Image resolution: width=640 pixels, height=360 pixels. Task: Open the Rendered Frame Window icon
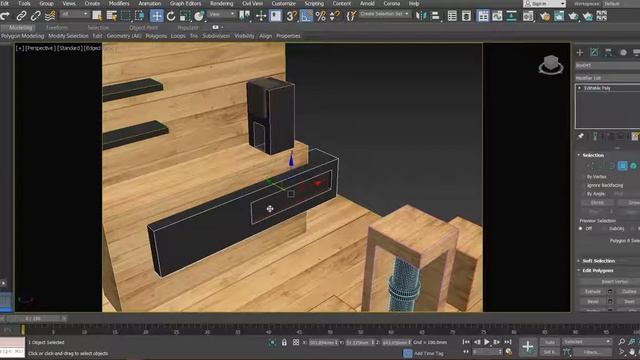tap(559, 16)
